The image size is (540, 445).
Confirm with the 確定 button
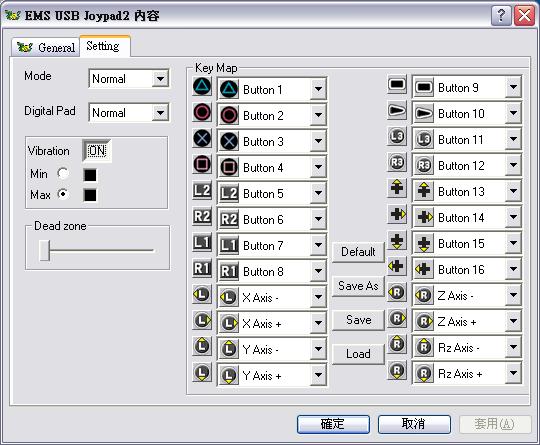tap(333, 424)
